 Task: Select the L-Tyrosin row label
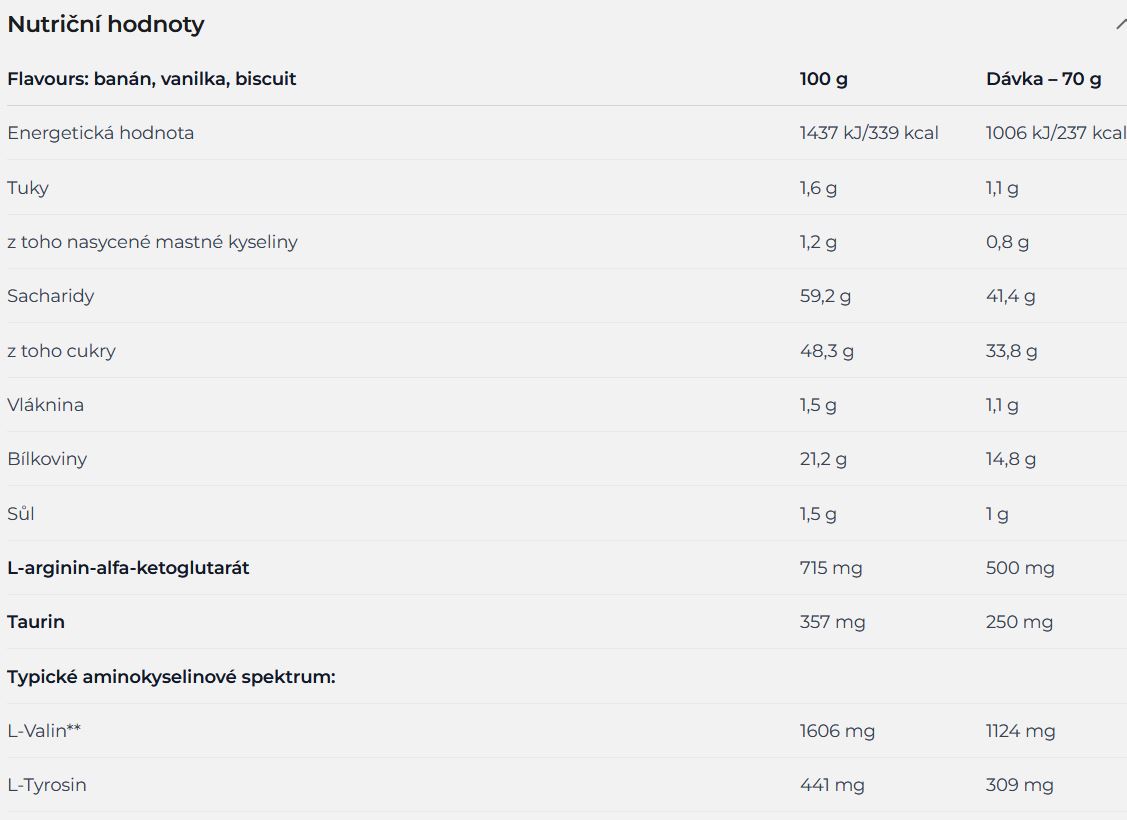point(47,785)
